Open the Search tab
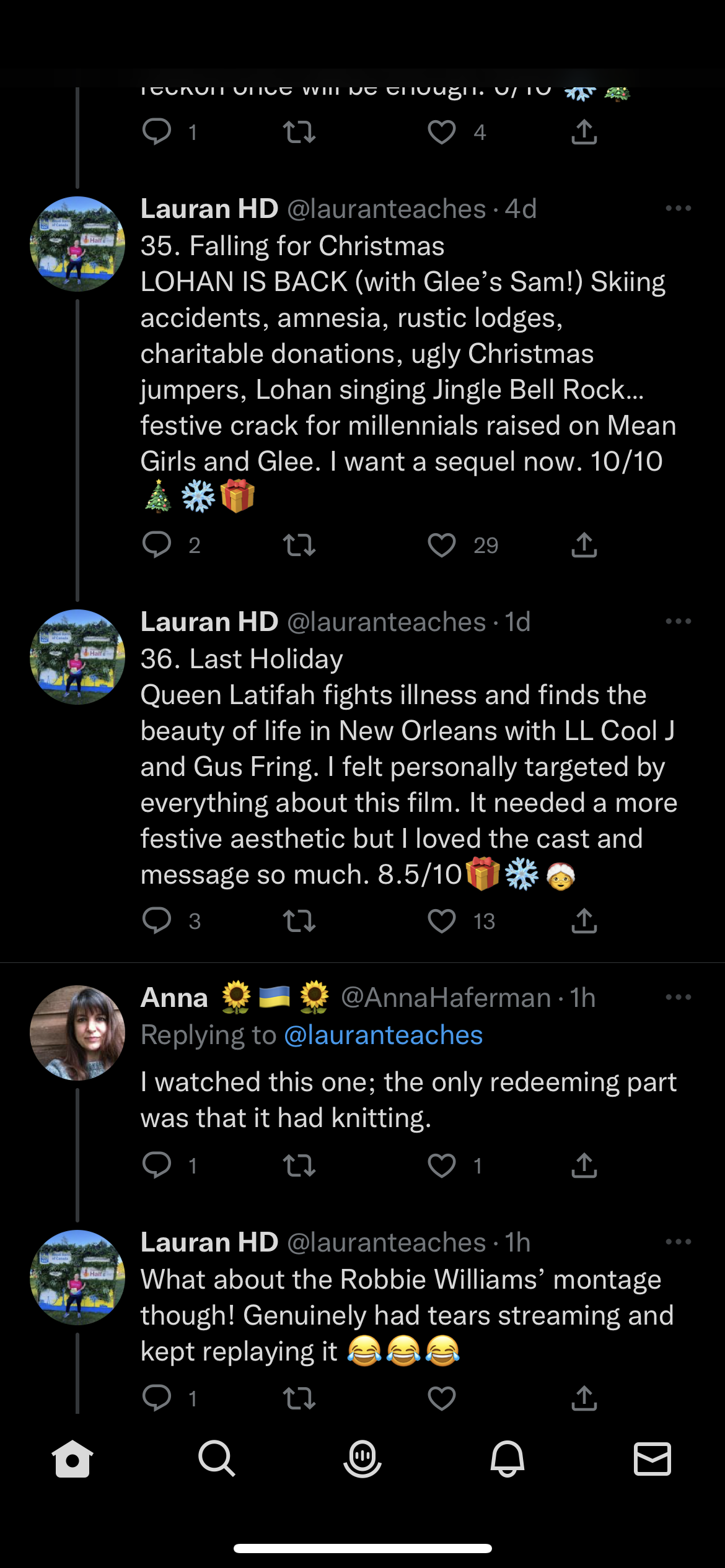The image size is (725, 1568). [x=217, y=1459]
